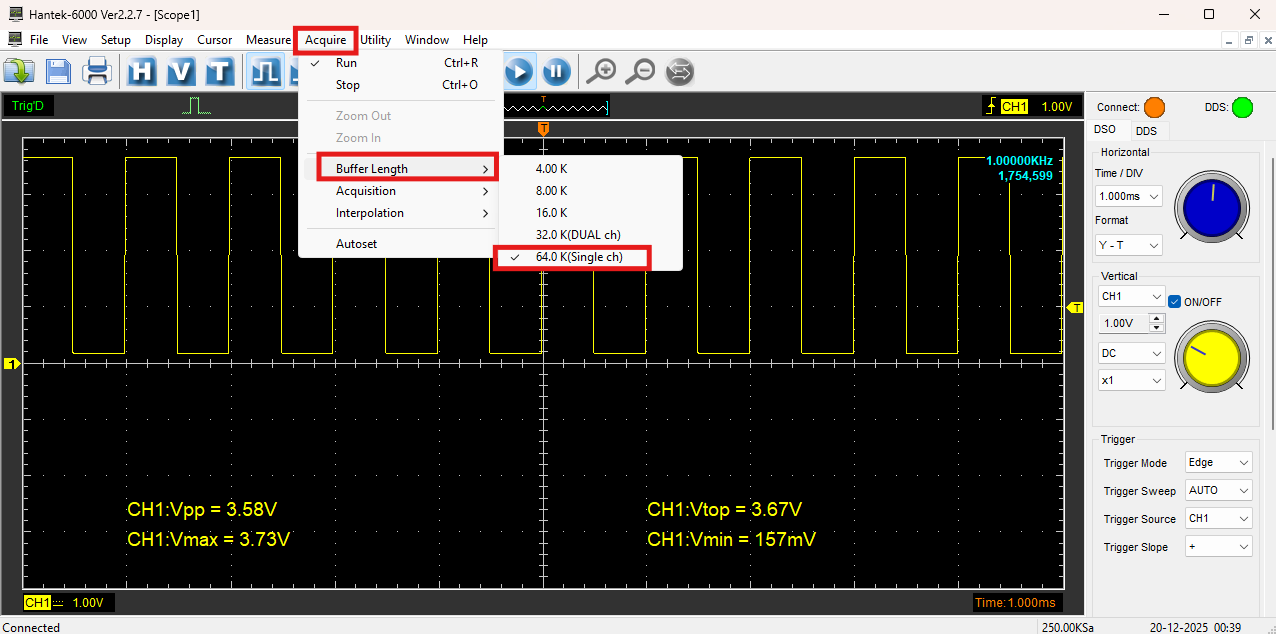
Task: Print waveform with the printer icon
Action: pos(97,71)
